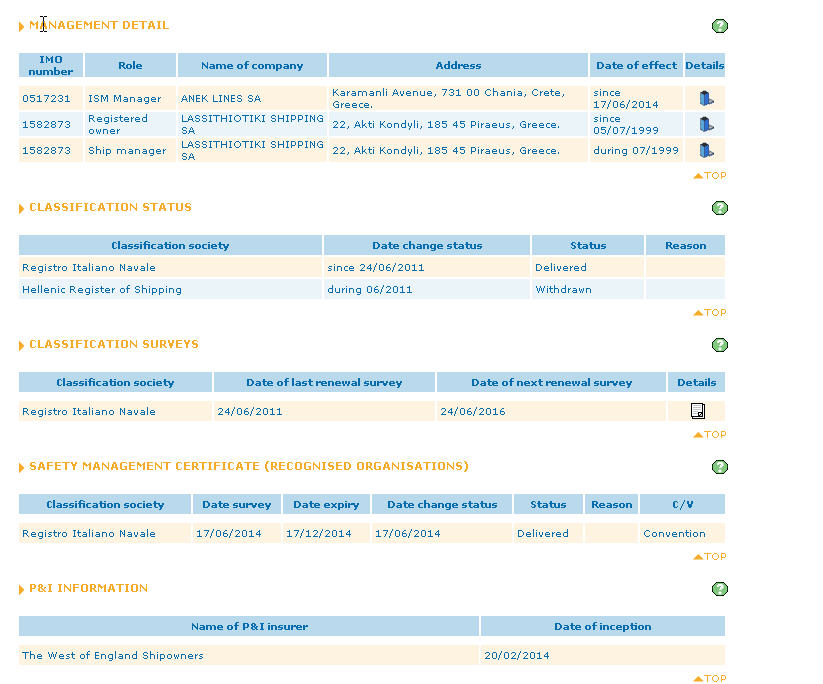This screenshot has height=684, width=823.
Task: Open help for Safety Management Certificate section
Action: pyautogui.click(x=720, y=467)
